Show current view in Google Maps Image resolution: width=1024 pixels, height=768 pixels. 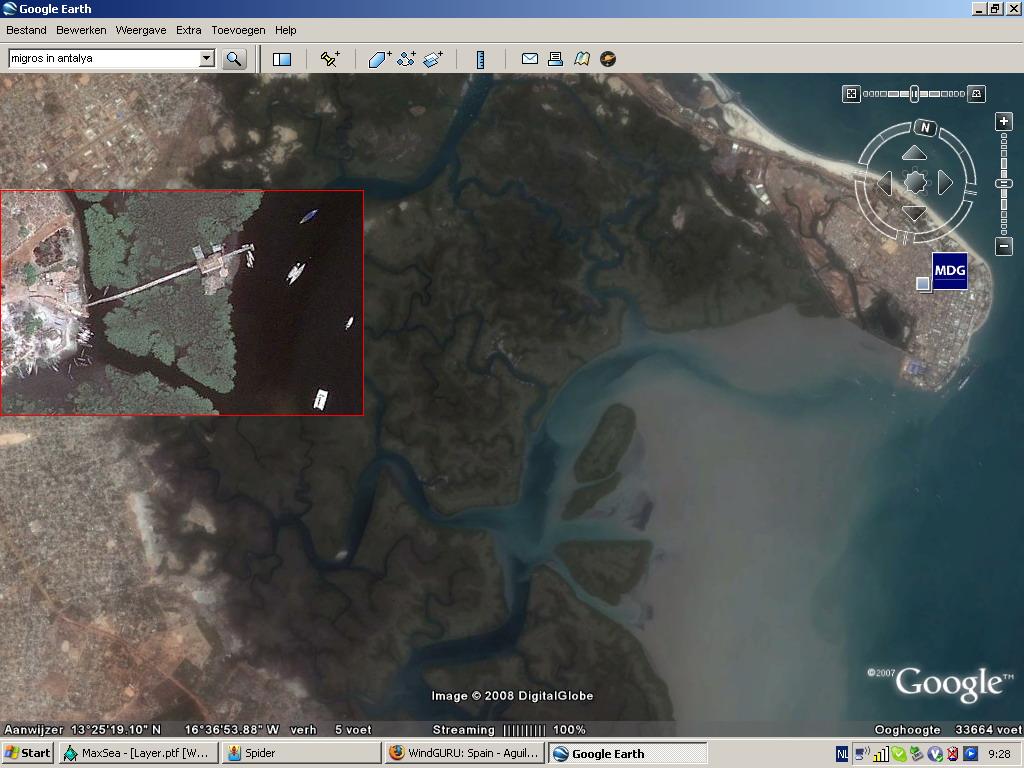[x=582, y=59]
